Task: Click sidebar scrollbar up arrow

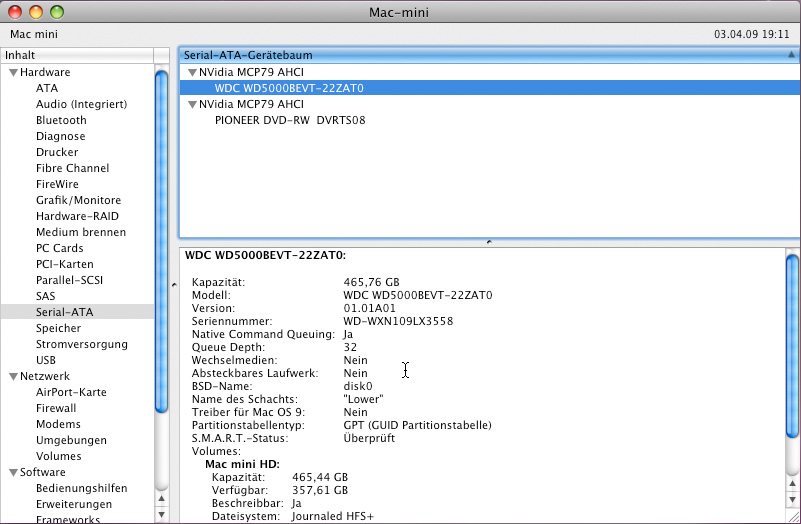Action: click(x=161, y=498)
